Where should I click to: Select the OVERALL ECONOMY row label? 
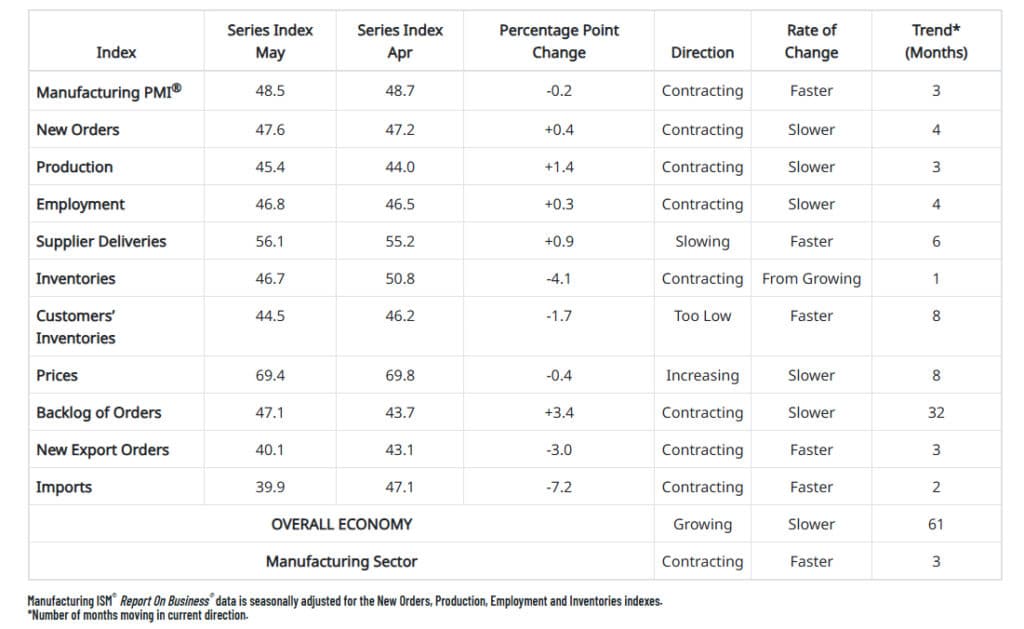pos(341,524)
